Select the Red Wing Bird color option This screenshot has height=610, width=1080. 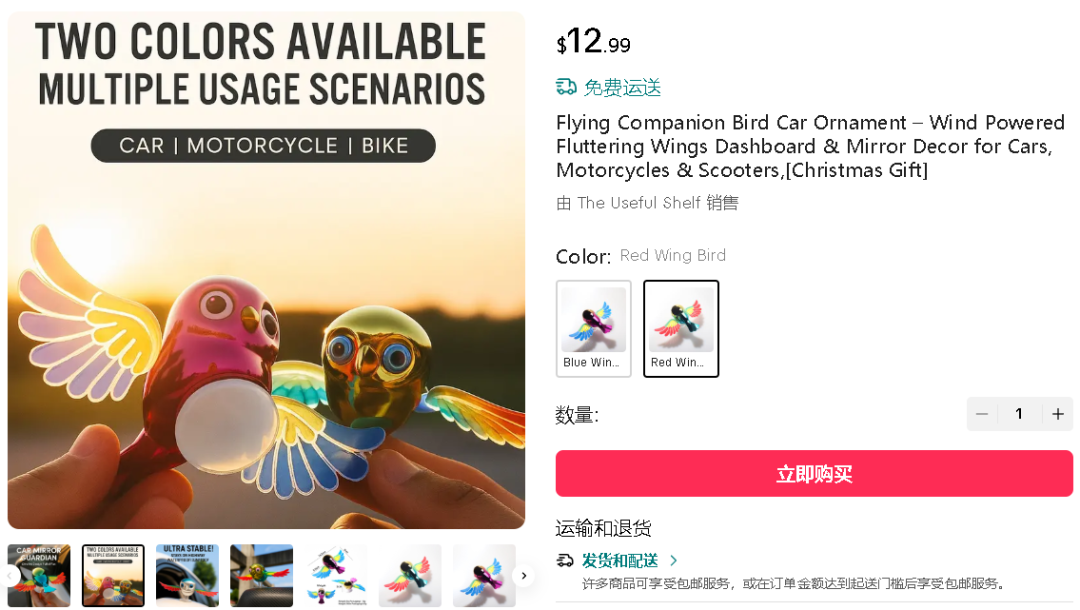point(681,328)
